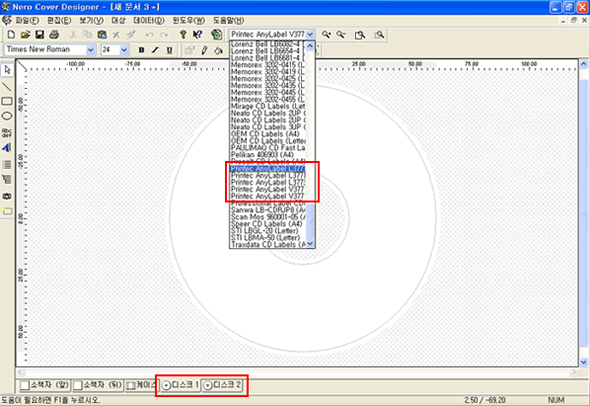Paste from clipboard using the paste icon
Screen dimensions: 590x406
click(x=102, y=35)
